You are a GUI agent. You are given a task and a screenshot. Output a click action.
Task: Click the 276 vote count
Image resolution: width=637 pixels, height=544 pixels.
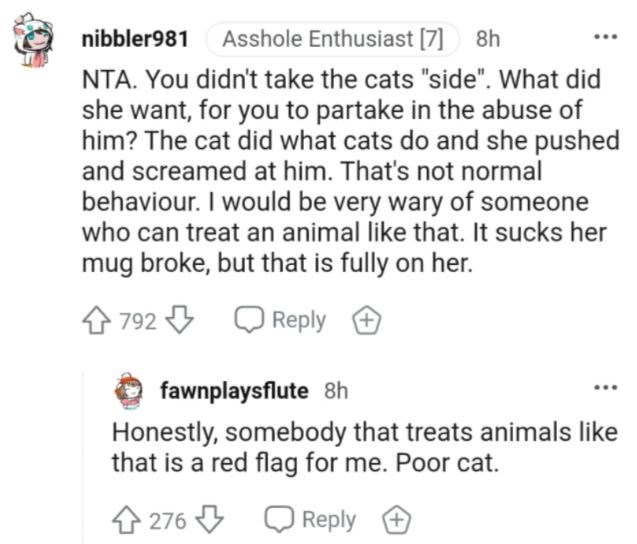click(x=168, y=521)
